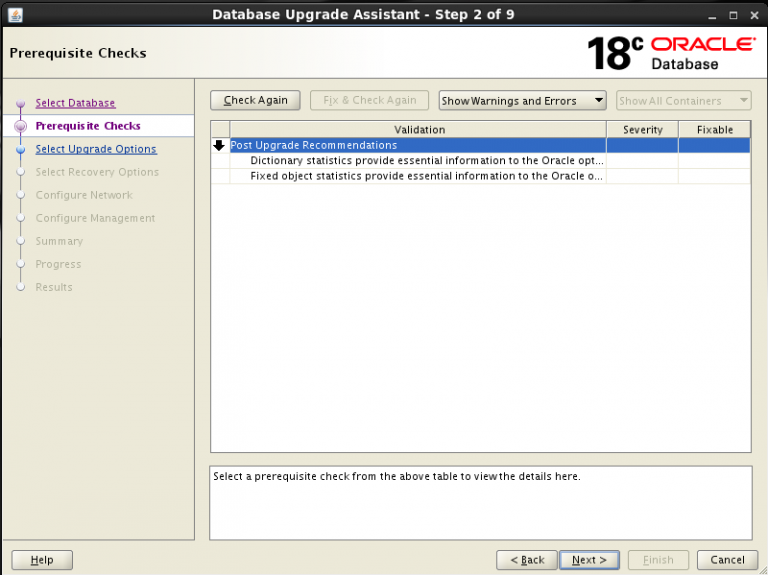Click the Select Database step link
Viewport: 768px width, 575px height.
click(75, 103)
